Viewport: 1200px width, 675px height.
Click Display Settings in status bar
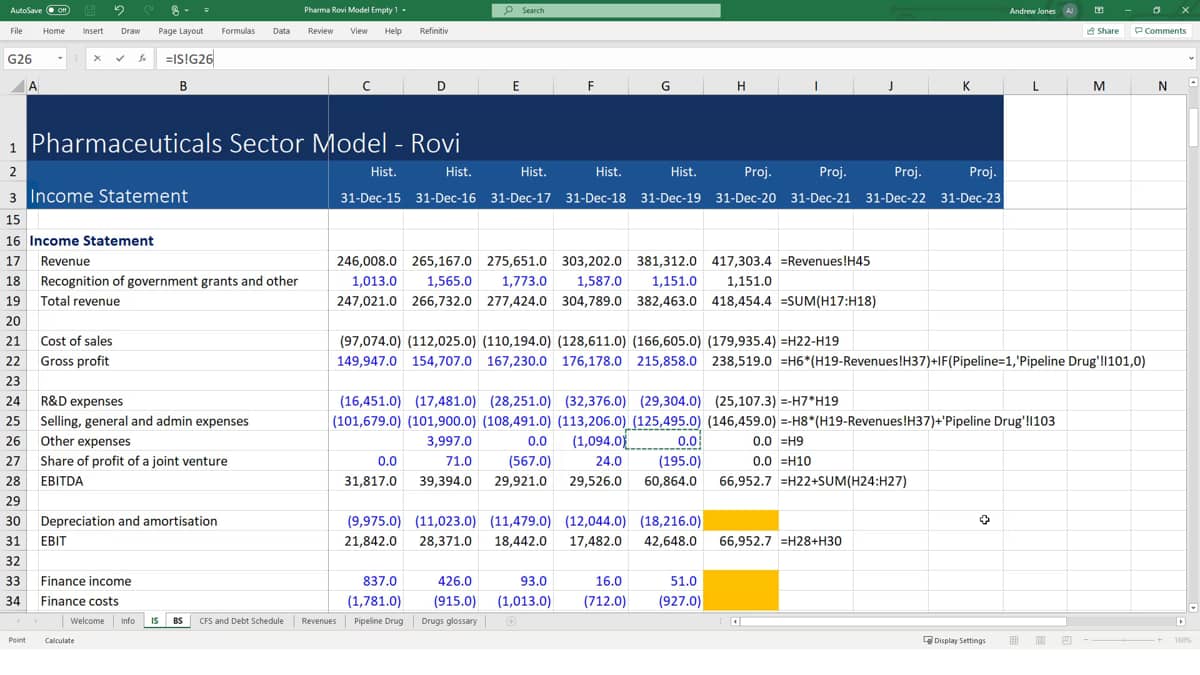coord(954,640)
